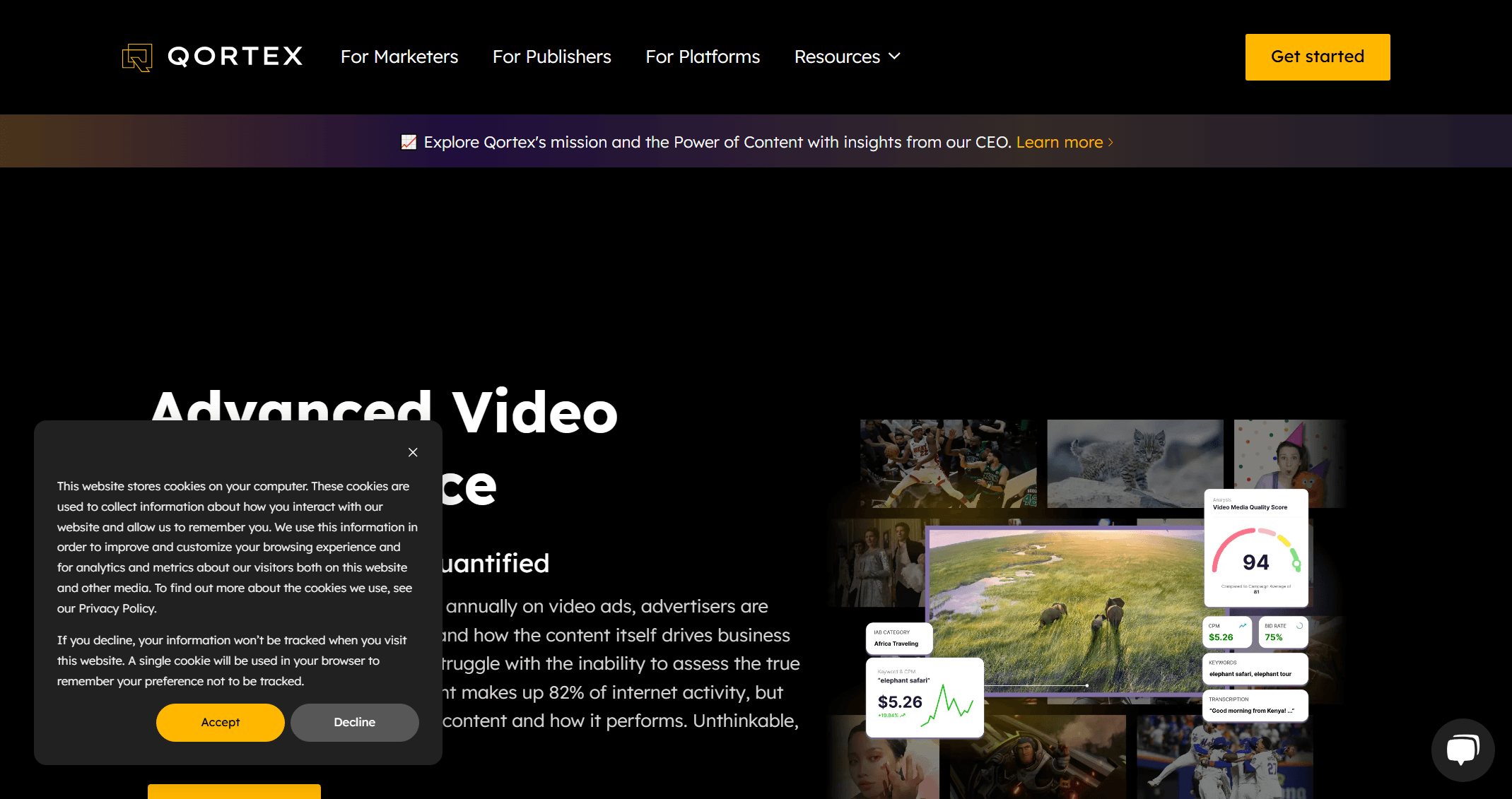
Task: Select the basketball game video thumbnail
Action: (x=947, y=463)
